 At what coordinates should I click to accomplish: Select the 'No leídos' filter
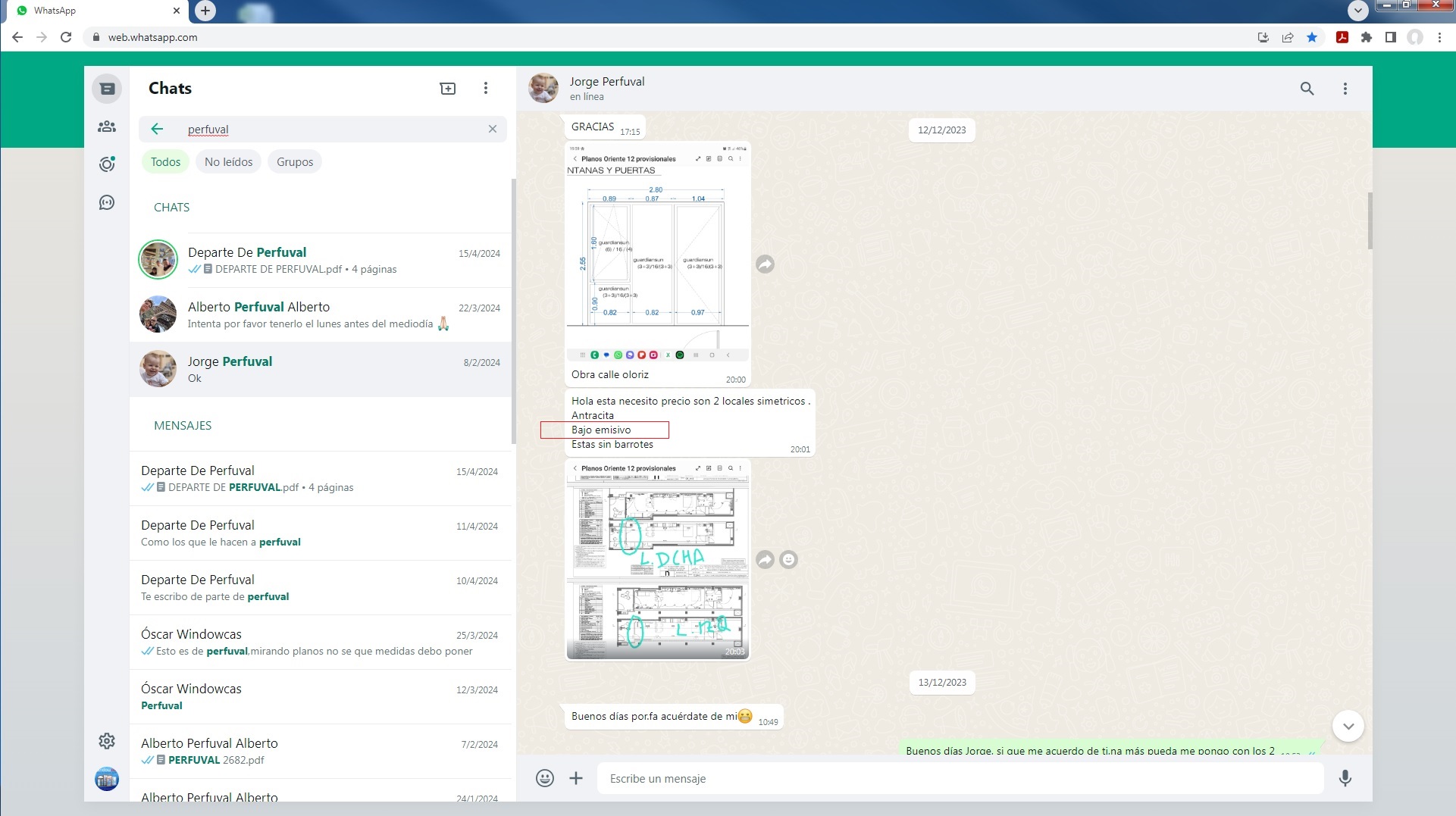[228, 162]
